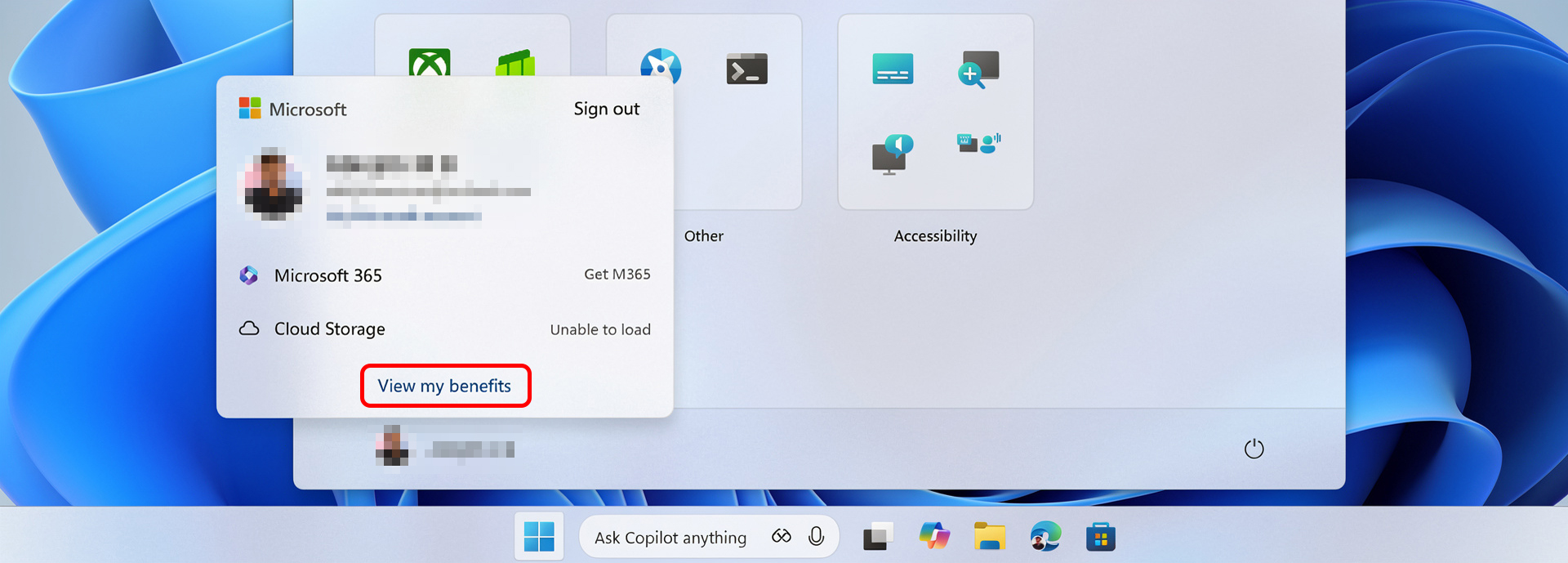1568x563 pixels.
Task: Open Microsoft Store from the taskbar
Action: [x=1100, y=537]
